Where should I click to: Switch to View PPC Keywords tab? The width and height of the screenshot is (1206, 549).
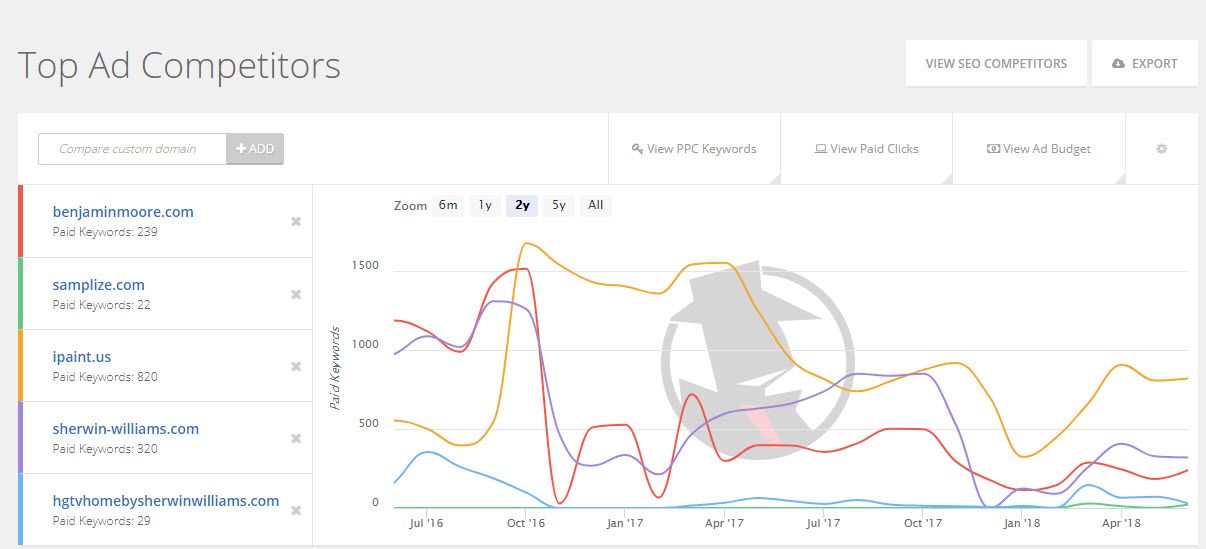694,149
